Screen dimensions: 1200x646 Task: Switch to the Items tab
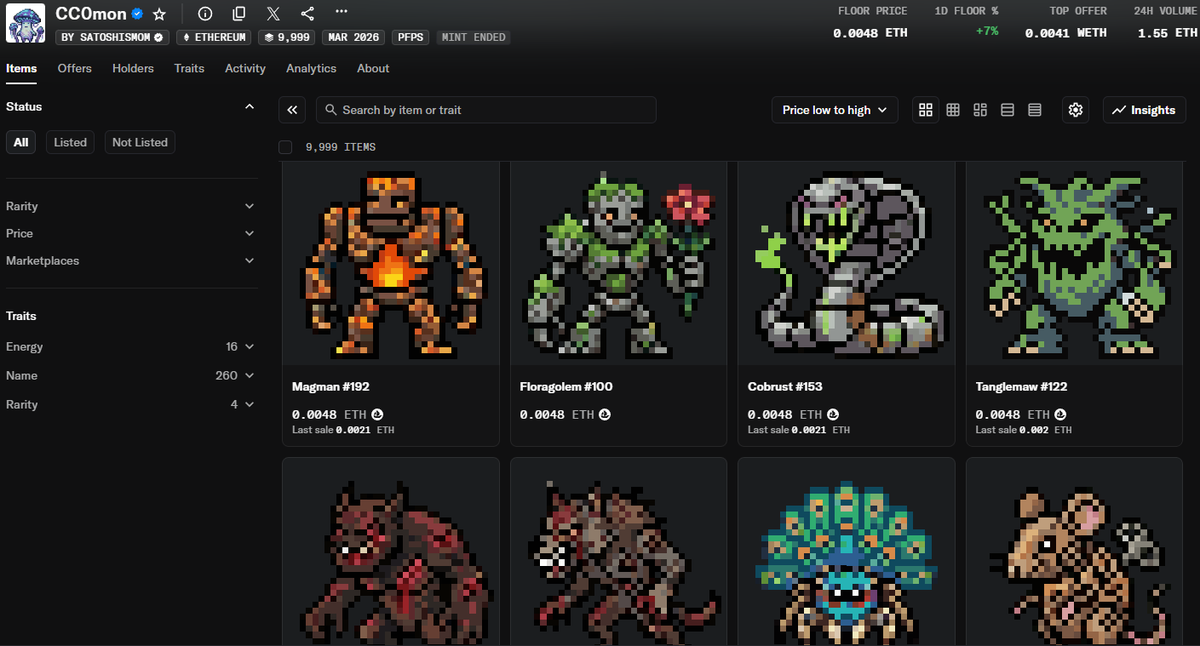point(21,68)
